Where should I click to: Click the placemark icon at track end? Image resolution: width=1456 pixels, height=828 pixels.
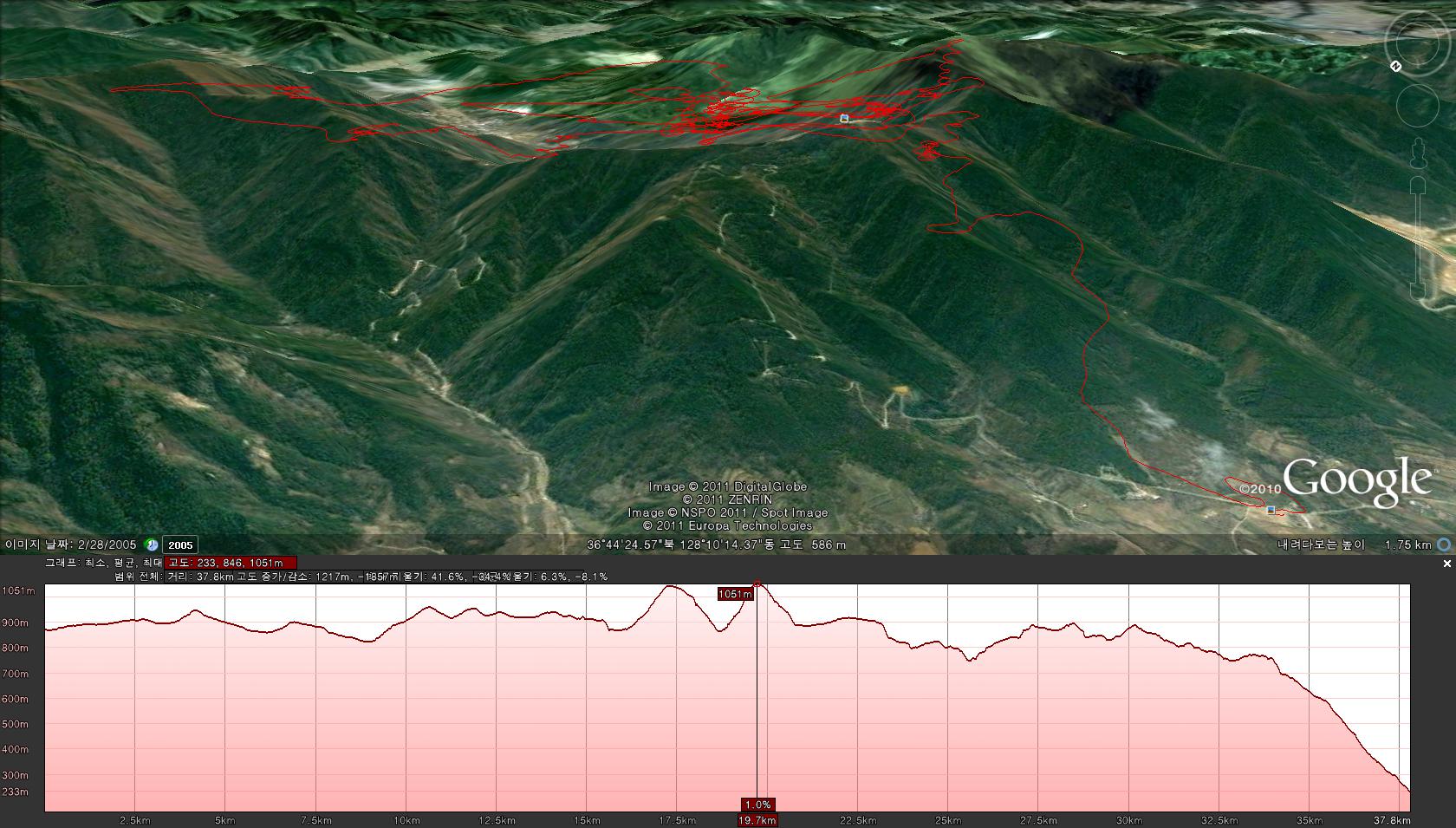click(1271, 510)
